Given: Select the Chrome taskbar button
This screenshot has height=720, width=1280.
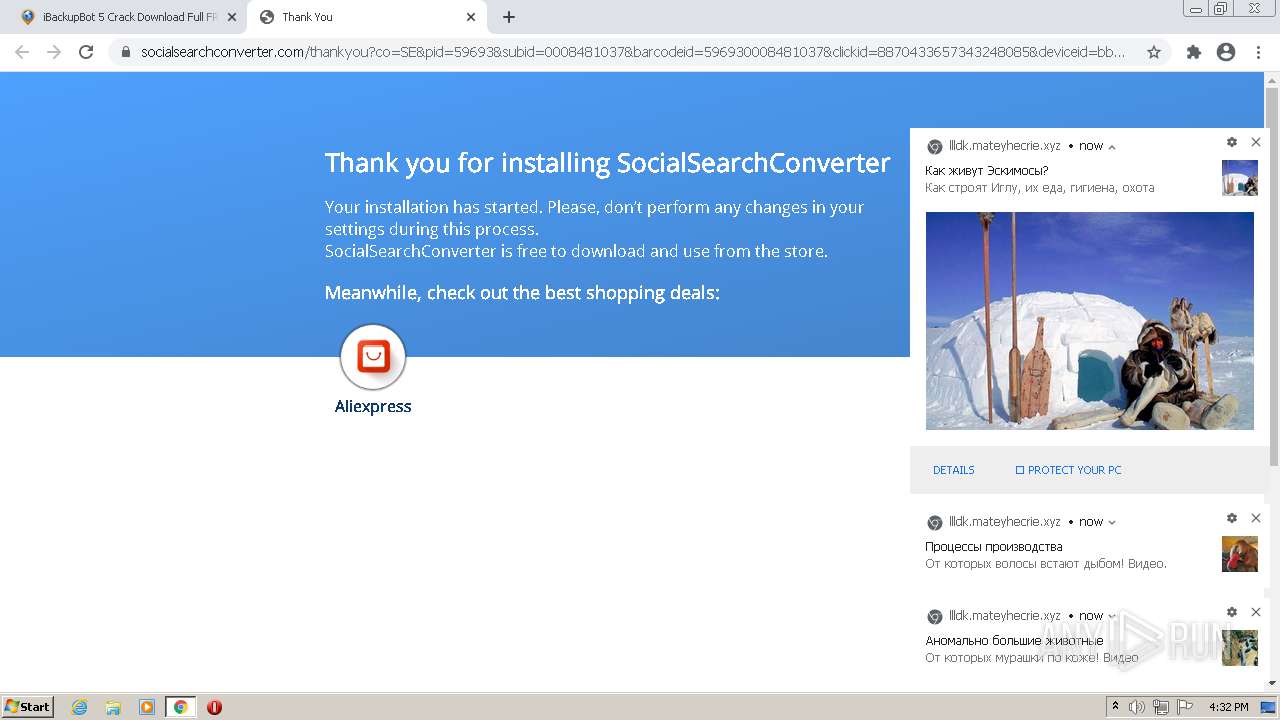Looking at the screenshot, I should click(181, 707).
